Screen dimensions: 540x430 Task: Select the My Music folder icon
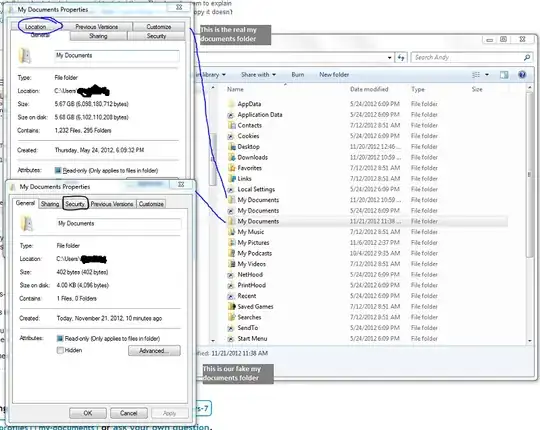point(231,232)
